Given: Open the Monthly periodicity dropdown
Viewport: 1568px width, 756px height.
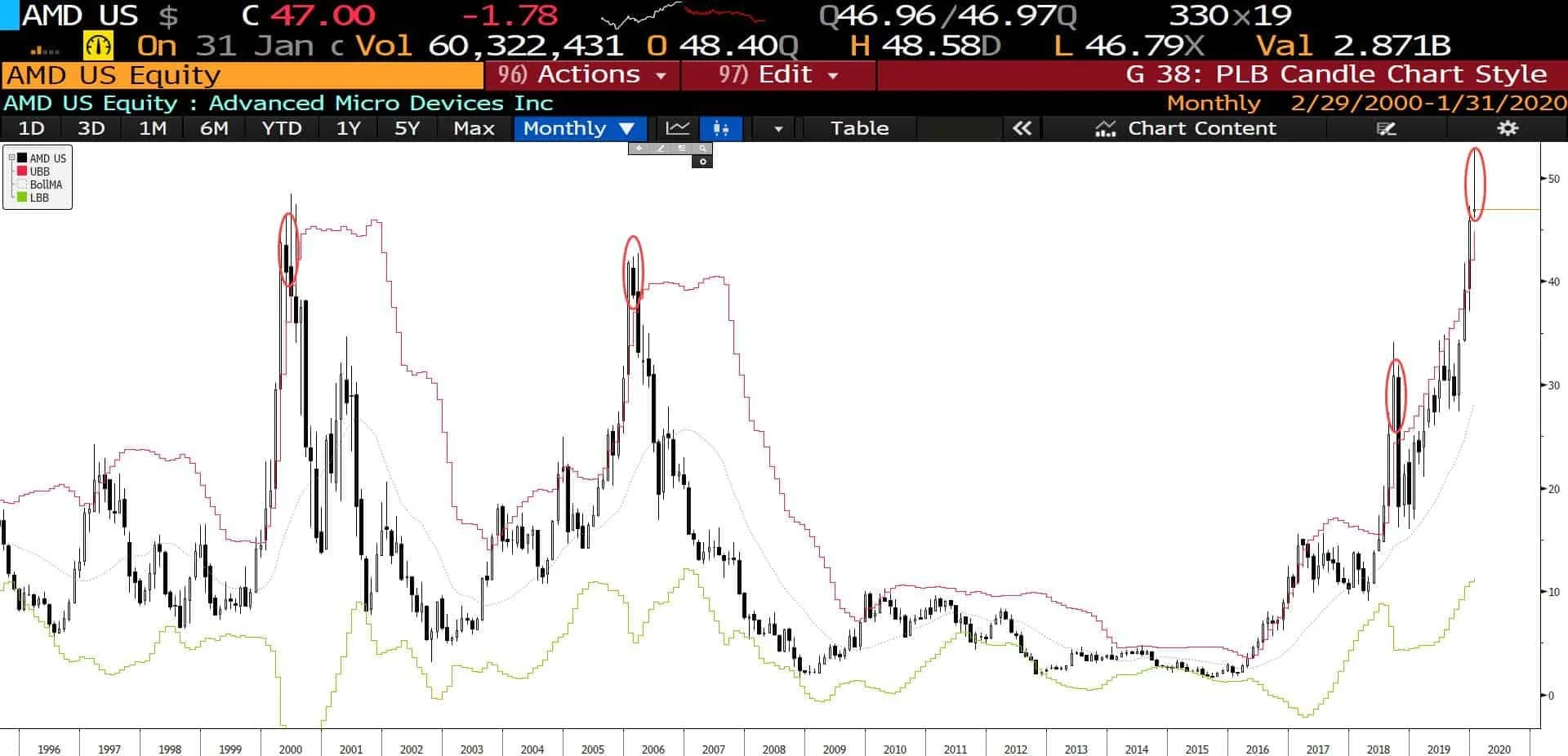Looking at the screenshot, I should click(579, 128).
